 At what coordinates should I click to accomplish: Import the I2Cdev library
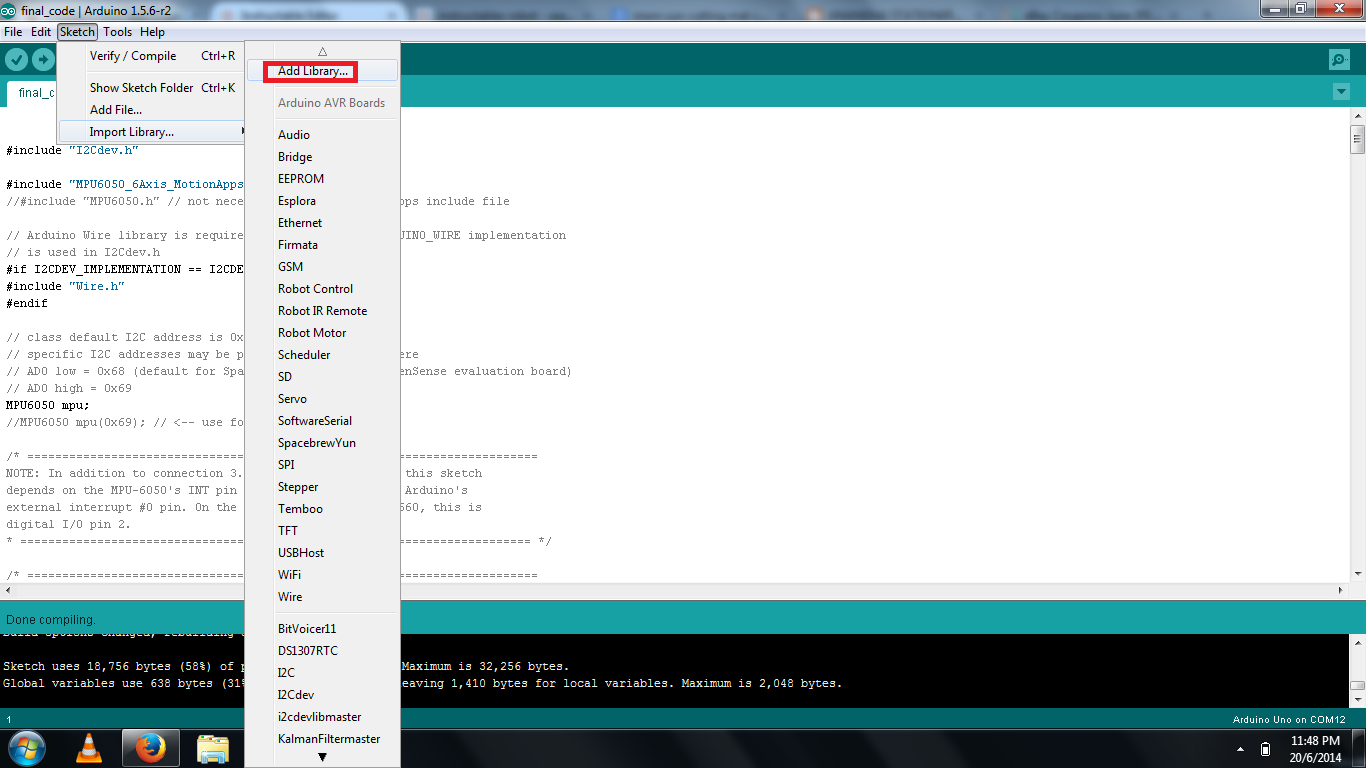point(322,695)
